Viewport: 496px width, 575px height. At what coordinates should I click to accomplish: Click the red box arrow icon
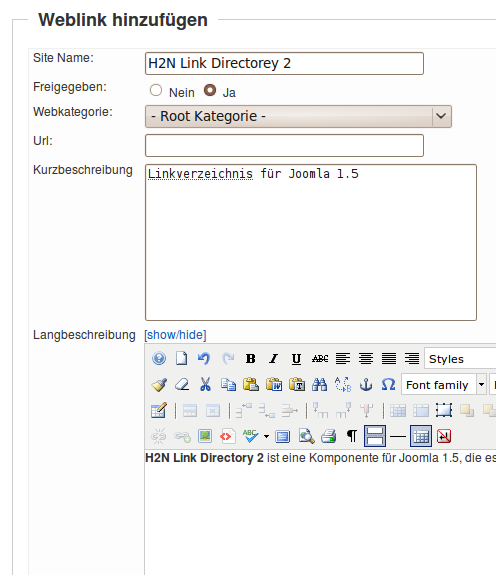pos(444,436)
